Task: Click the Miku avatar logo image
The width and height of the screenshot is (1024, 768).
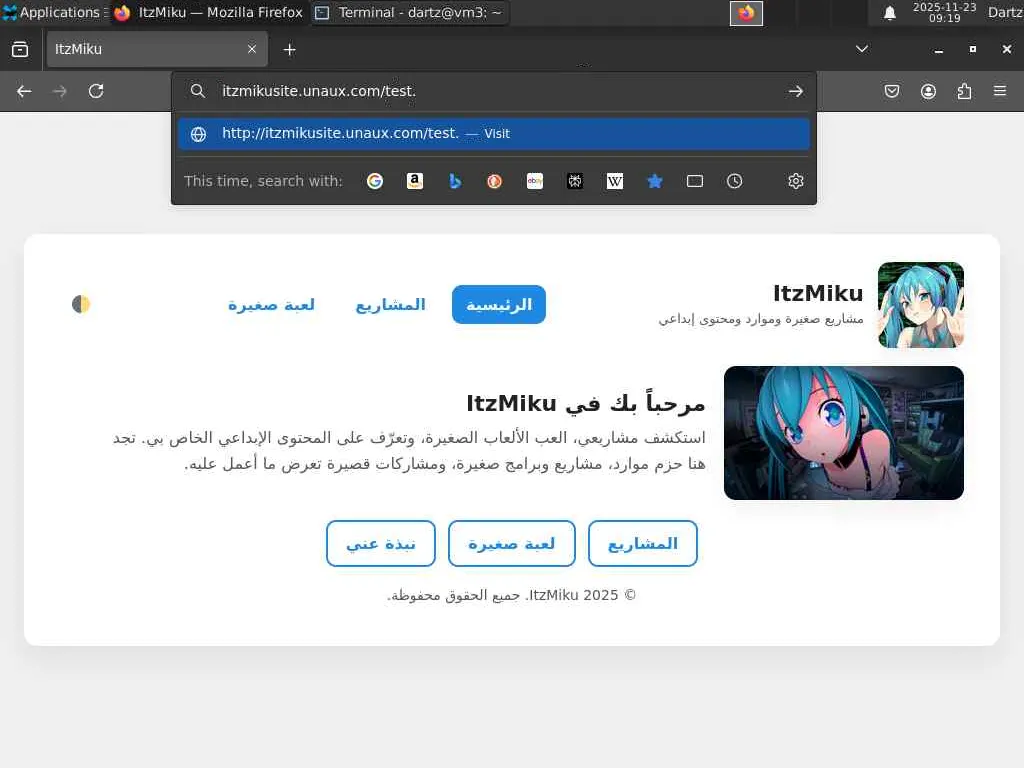Action: [921, 305]
